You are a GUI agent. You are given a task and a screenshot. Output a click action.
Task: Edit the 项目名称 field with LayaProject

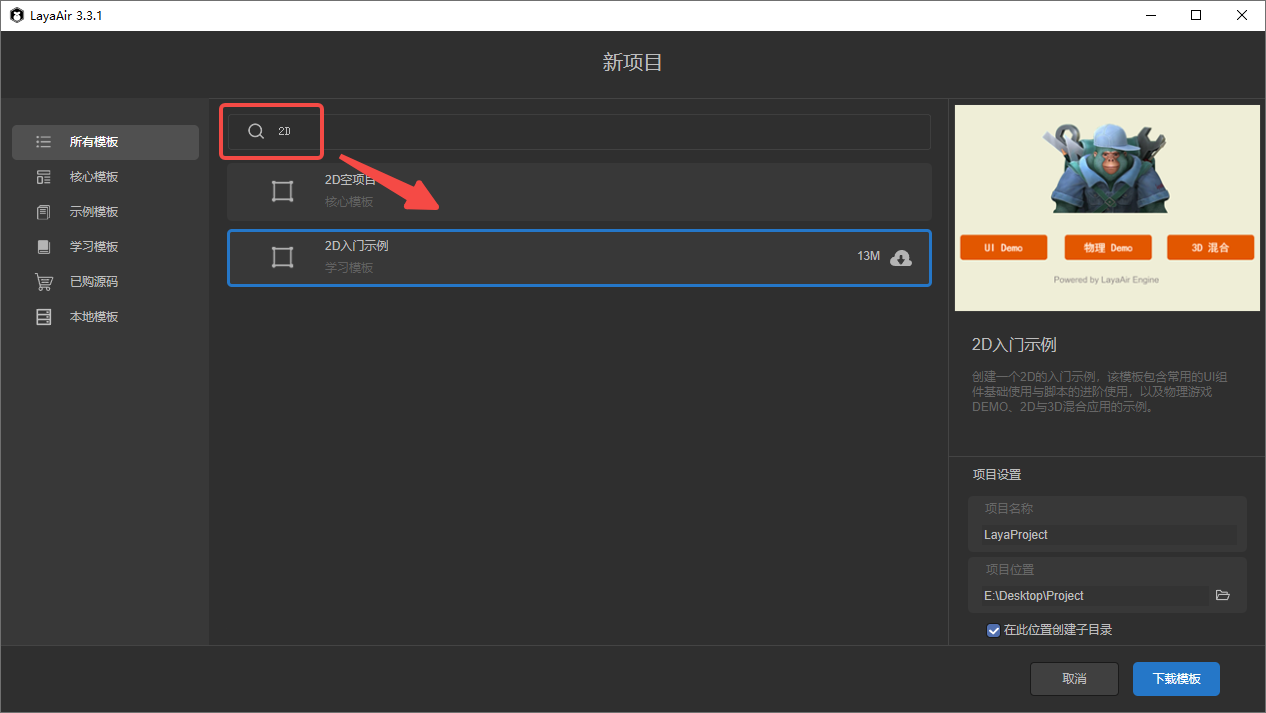tap(1106, 535)
